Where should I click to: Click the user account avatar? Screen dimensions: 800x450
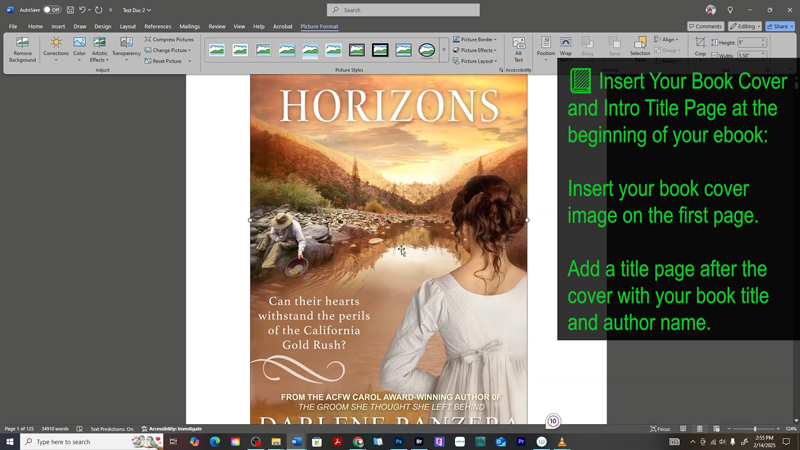[x=710, y=10]
